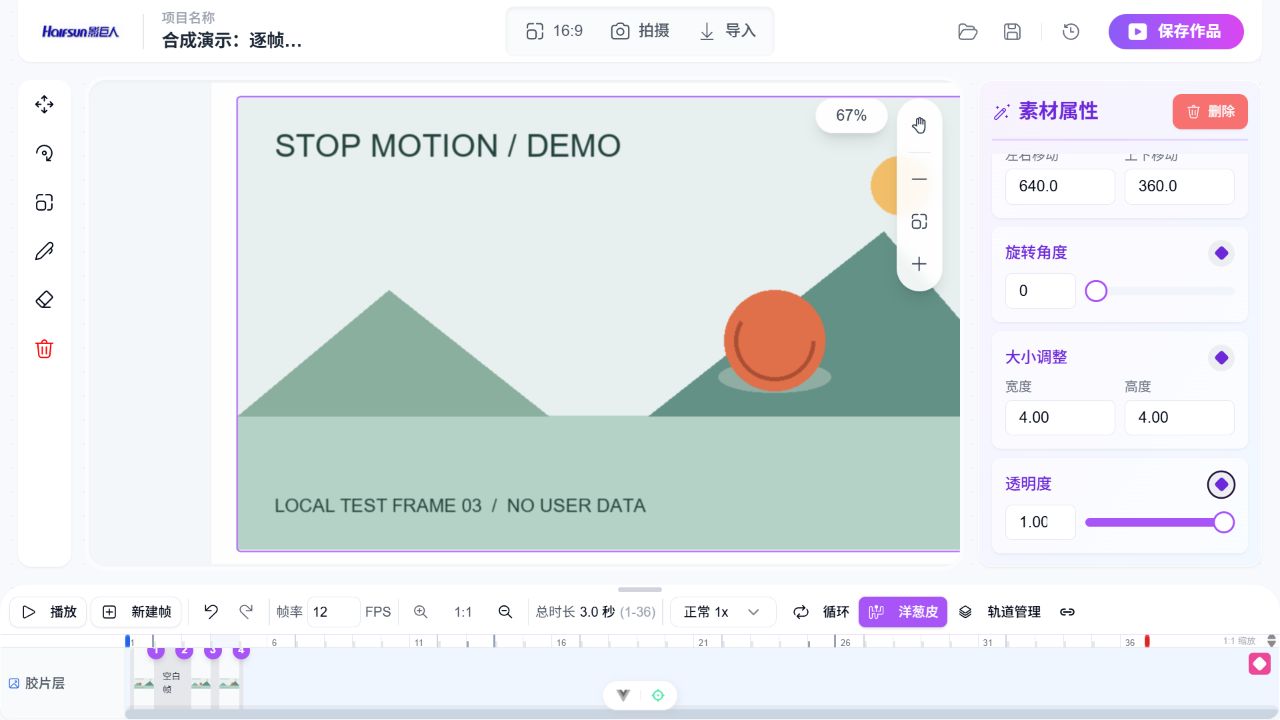Viewport: 1280px width, 720px height.
Task: Click the 删除 delete button
Action: tap(1210, 112)
